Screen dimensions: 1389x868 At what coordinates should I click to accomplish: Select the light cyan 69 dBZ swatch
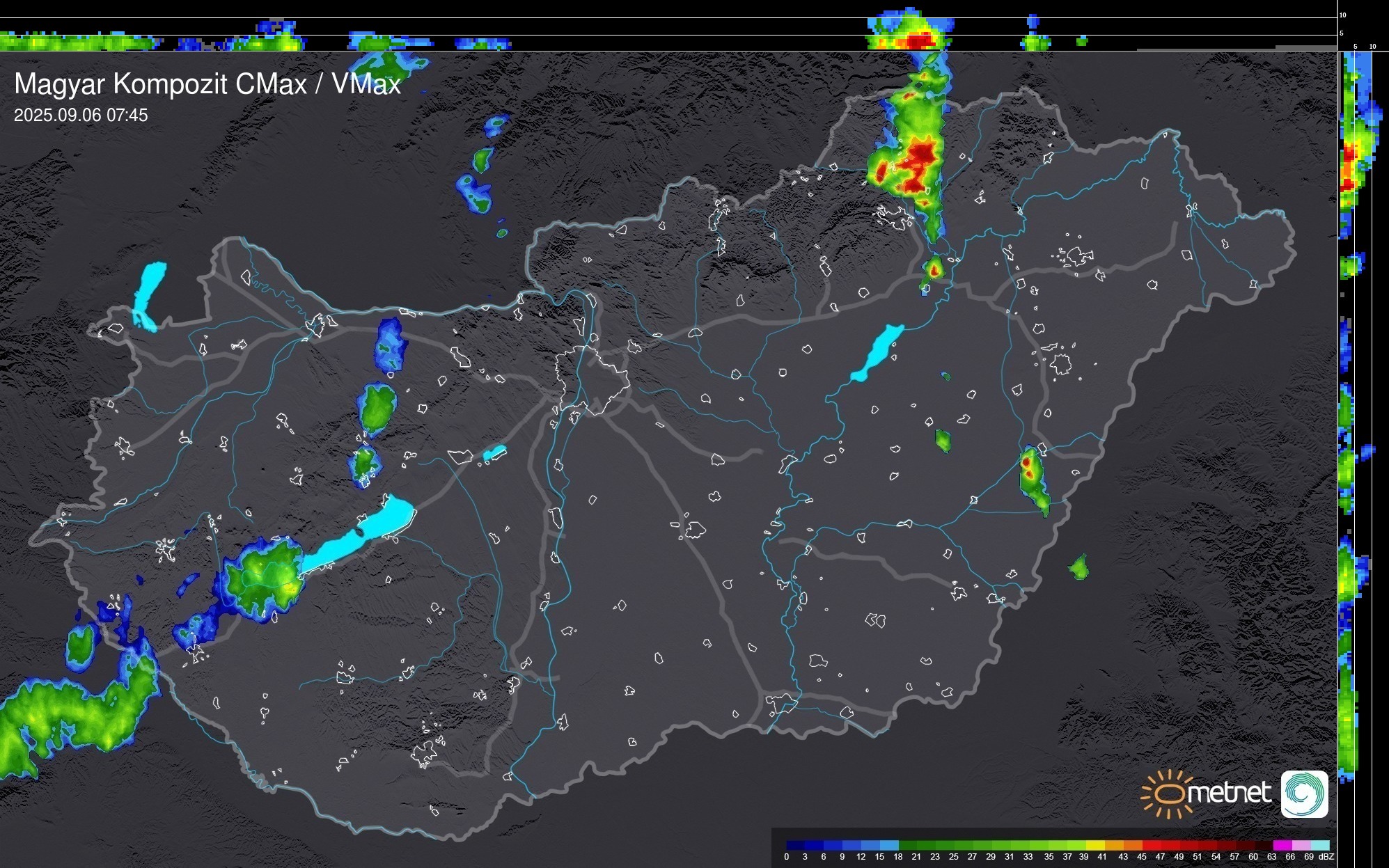click(1319, 845)
